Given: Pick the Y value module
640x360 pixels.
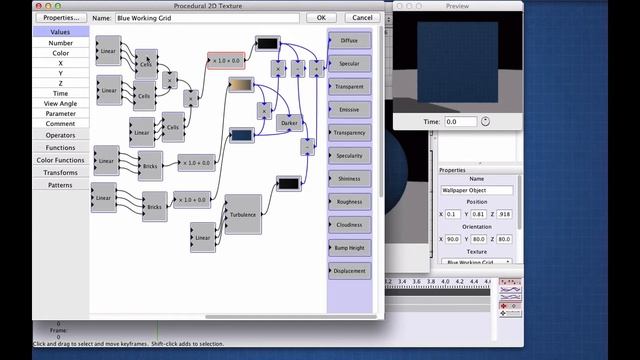Looking at the screenshot, I should click(x=60, y=73).
